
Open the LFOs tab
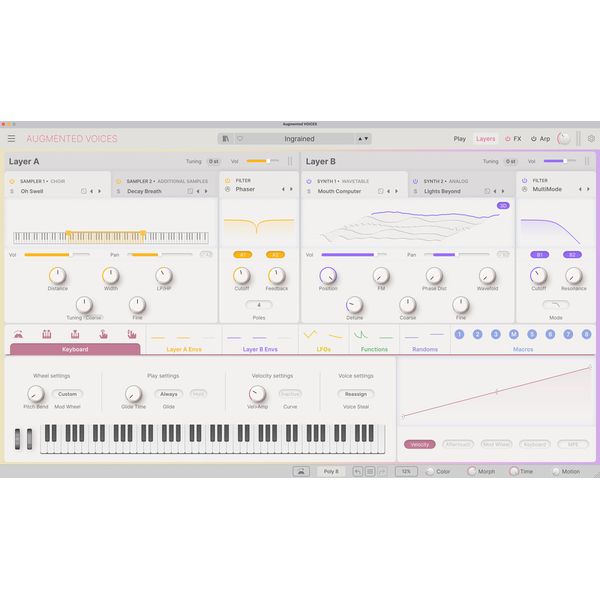[323, 349]
